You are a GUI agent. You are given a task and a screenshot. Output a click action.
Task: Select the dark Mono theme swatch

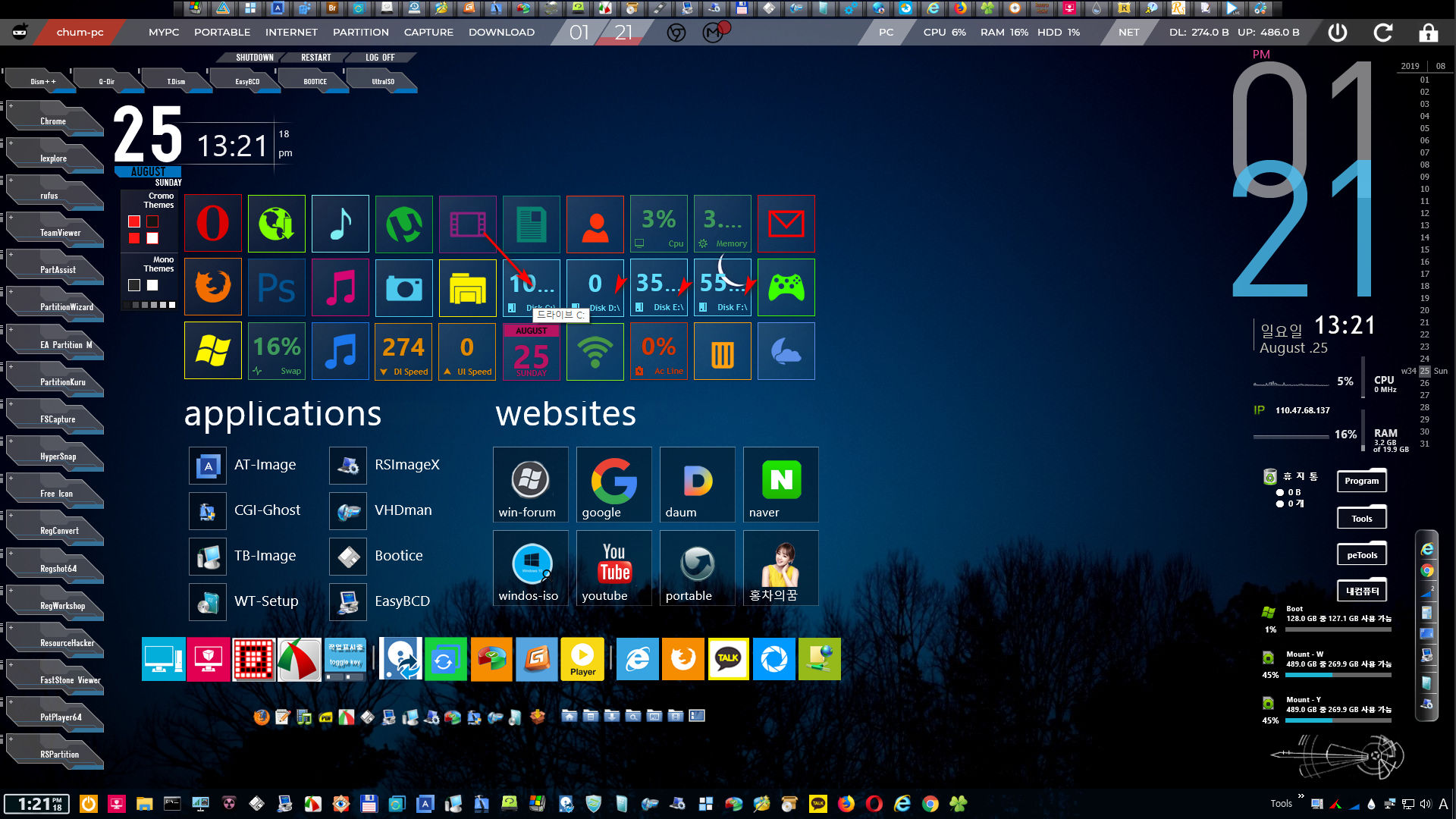(x=134, y=285)
